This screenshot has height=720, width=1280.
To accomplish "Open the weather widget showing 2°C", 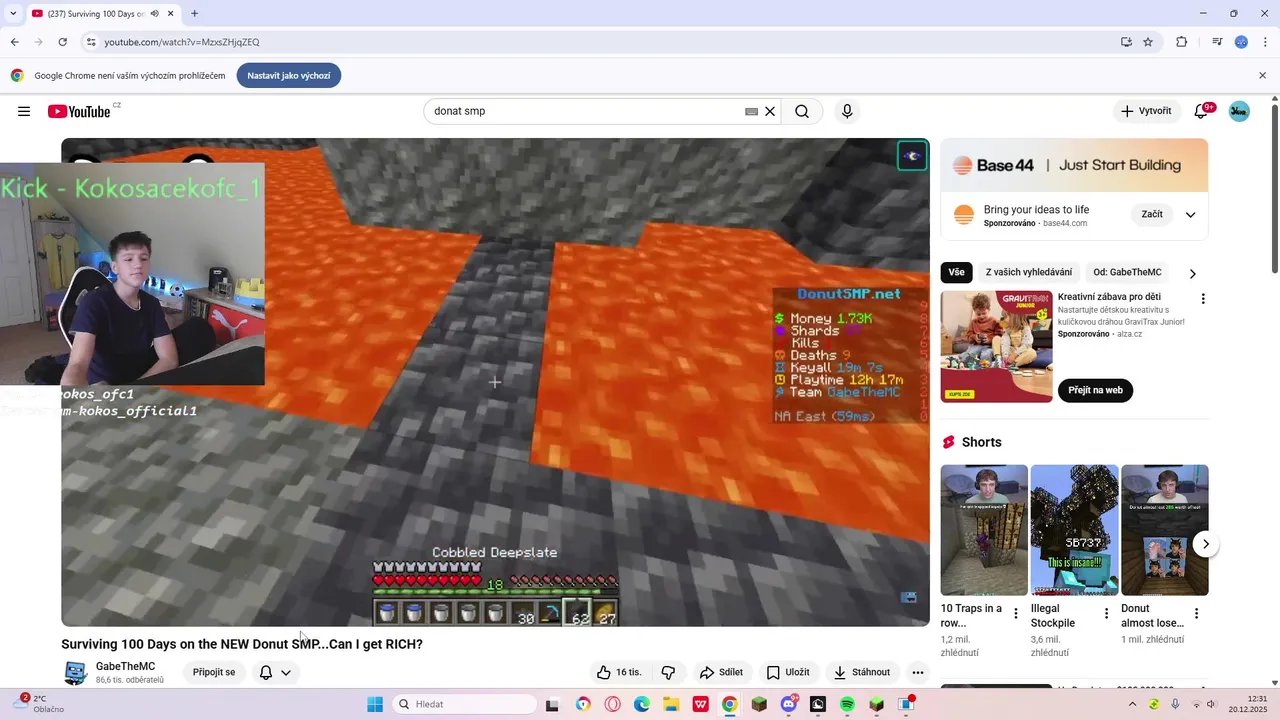I will point(39,704).
